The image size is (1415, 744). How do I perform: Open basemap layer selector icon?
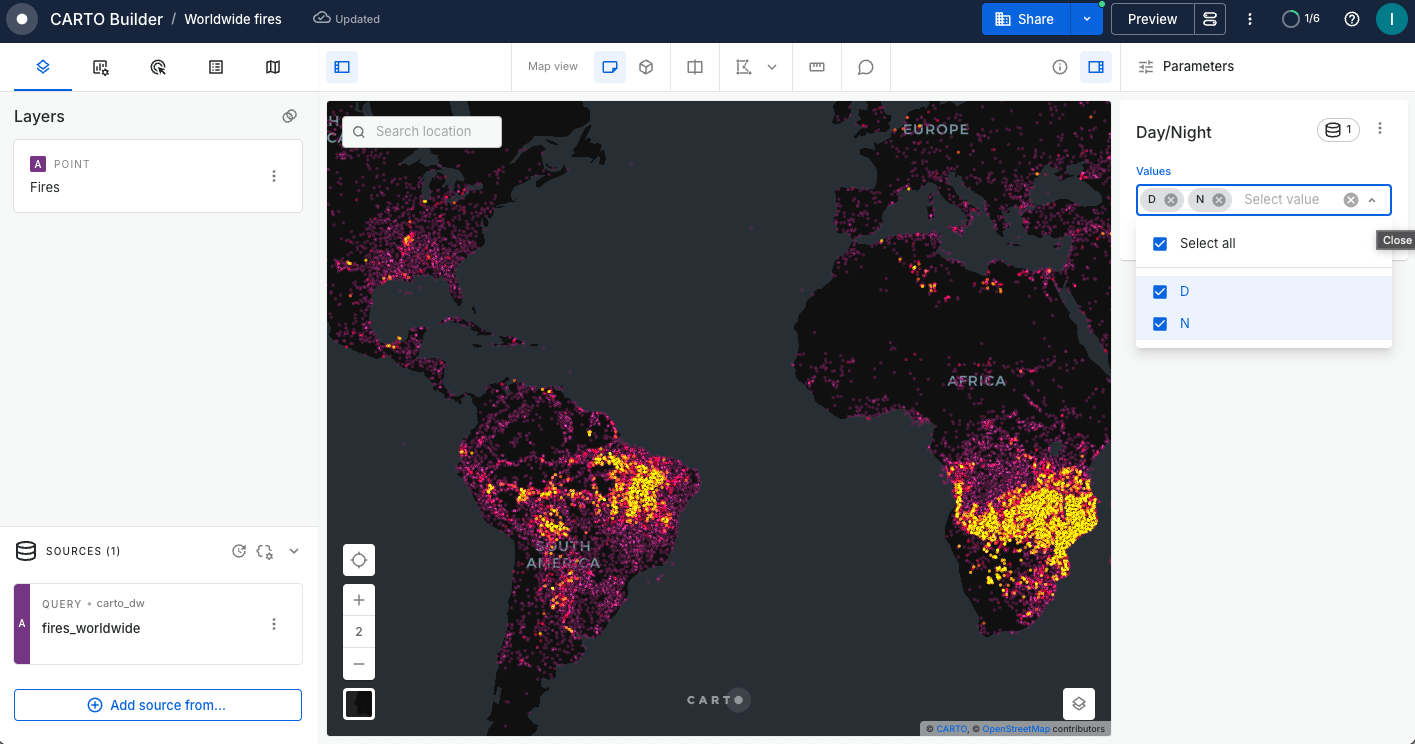point(1078,703)
